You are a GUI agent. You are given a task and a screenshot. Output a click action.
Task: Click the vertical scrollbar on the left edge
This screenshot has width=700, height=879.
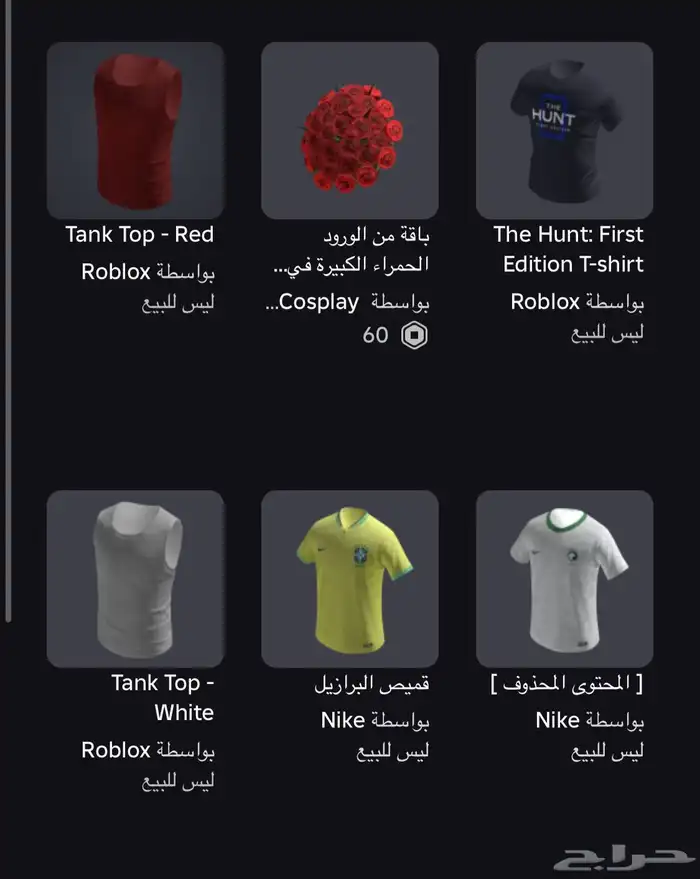pos(8,311)
